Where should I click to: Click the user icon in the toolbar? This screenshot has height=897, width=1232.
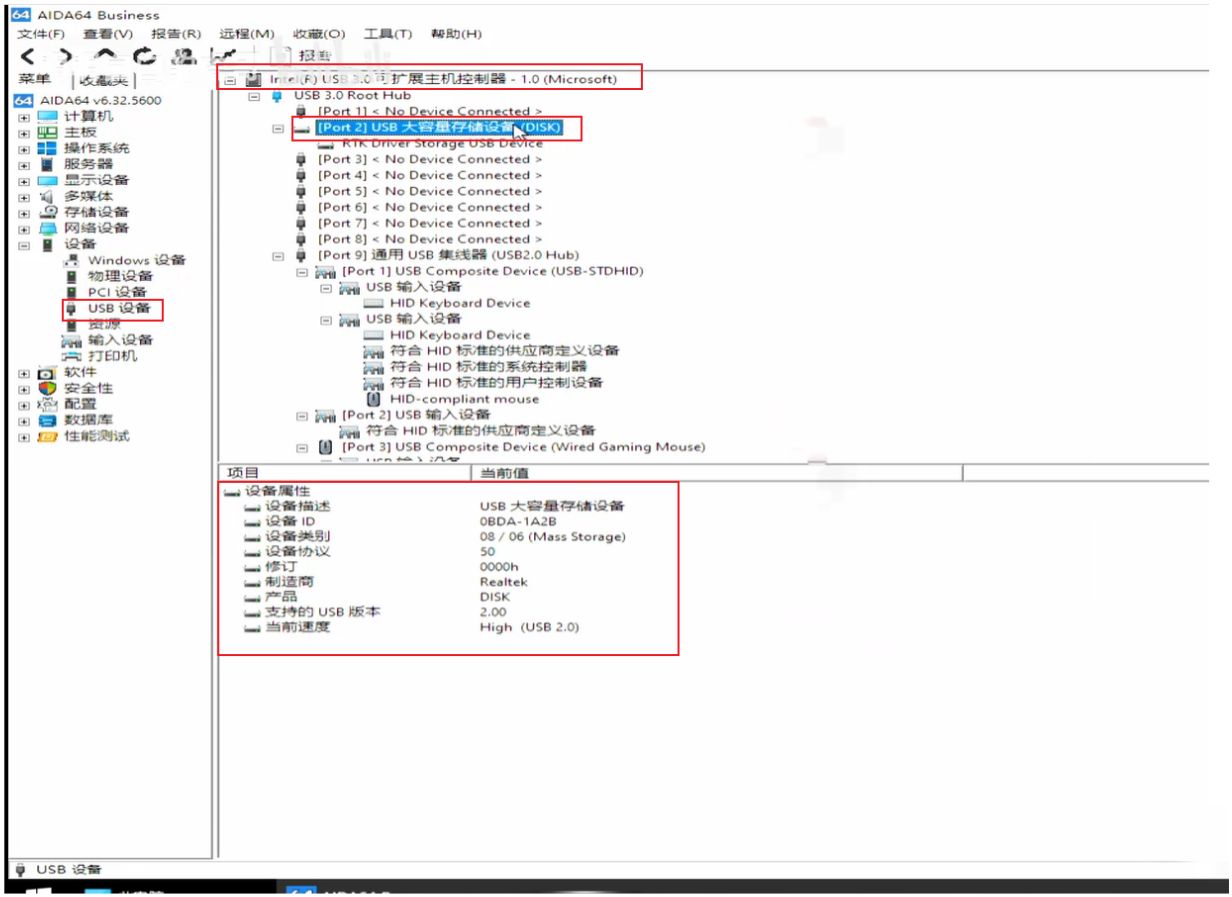pyautogui.click(x=183, y=57)
